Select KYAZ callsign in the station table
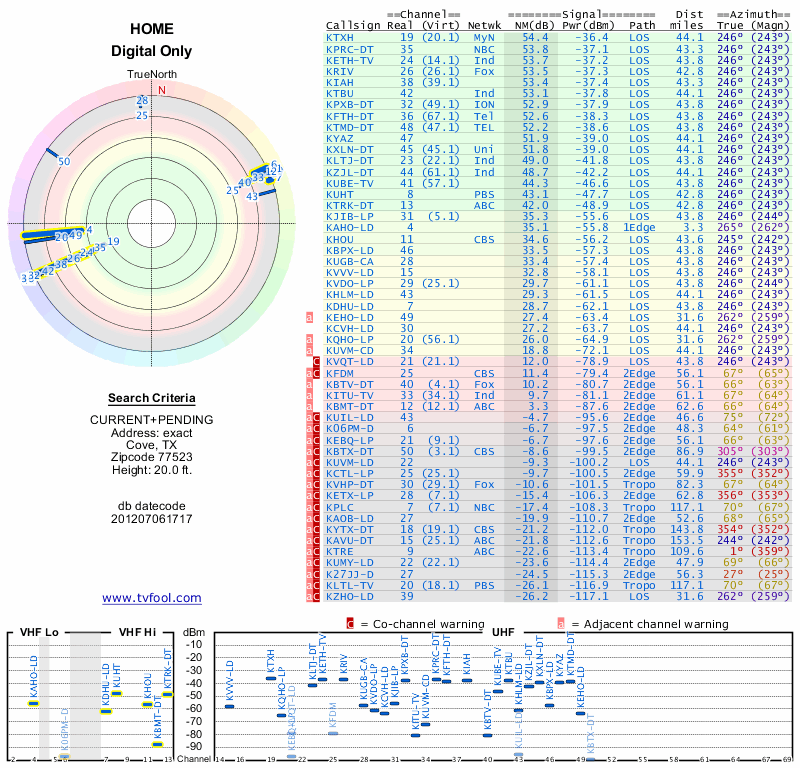Viewport: 800px width, 768px height. click(x=340, y=138)
